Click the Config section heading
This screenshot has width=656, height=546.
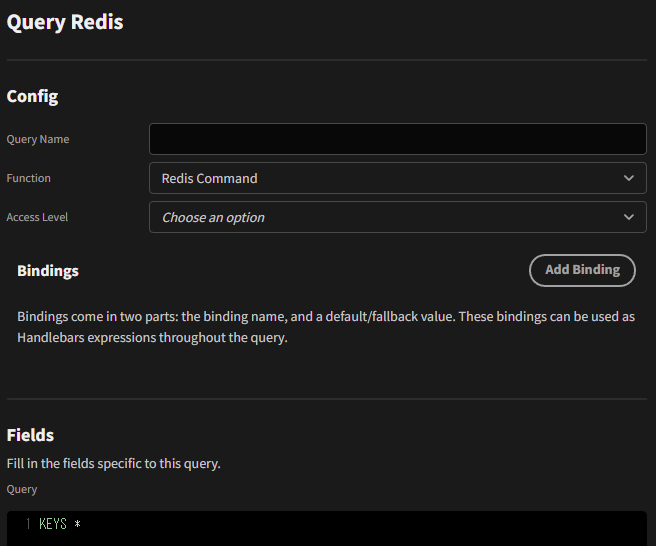point(32,97)
